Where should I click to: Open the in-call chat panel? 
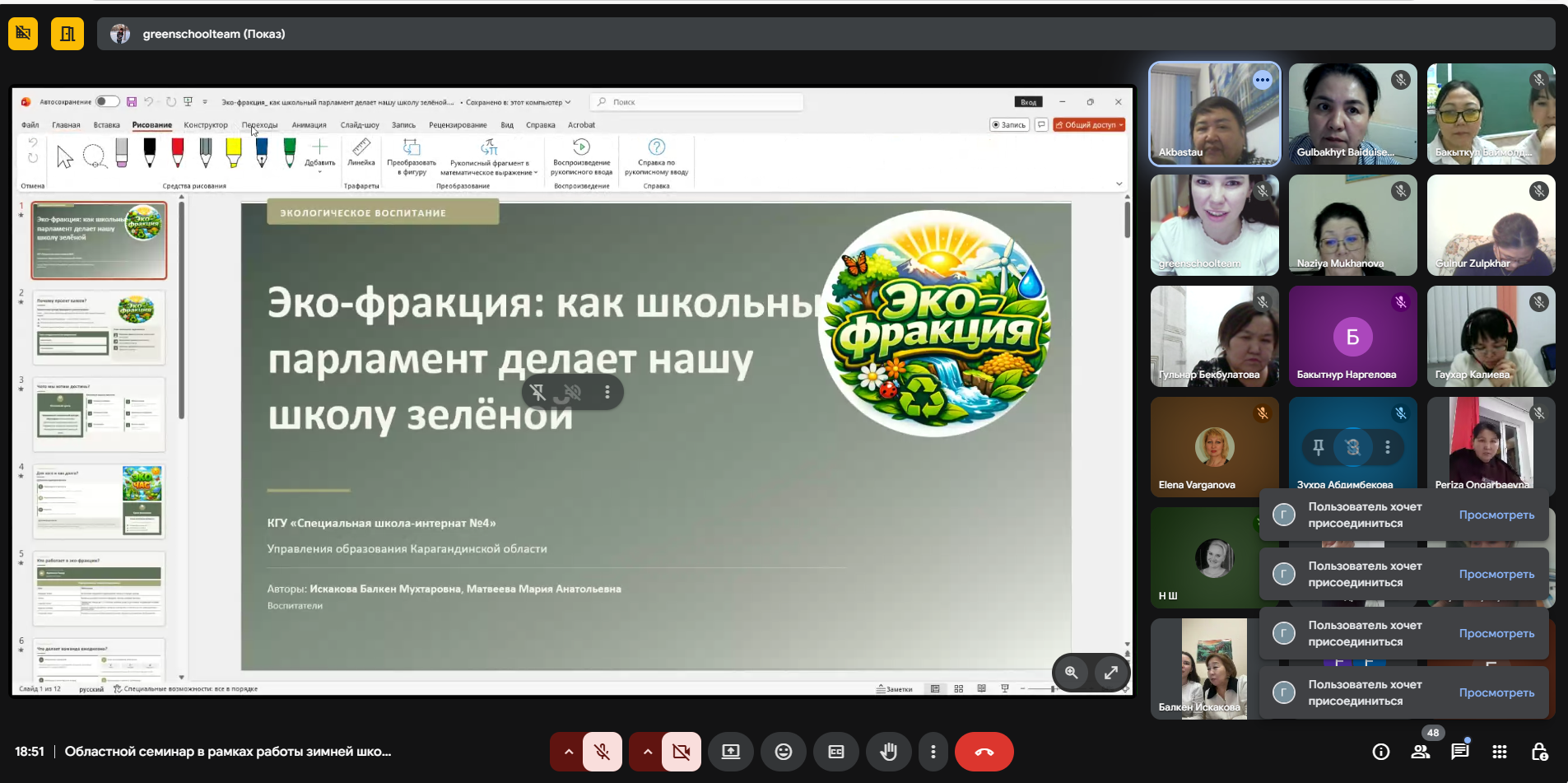1459,751
